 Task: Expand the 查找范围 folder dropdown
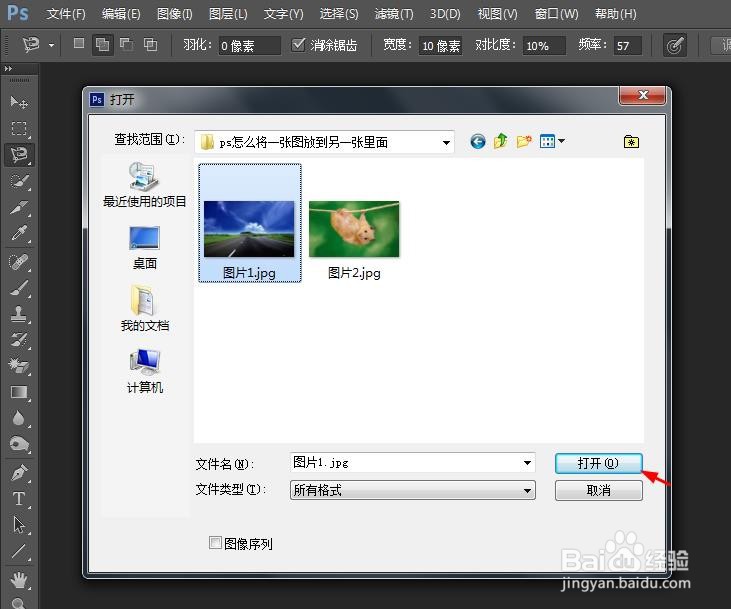[x=446, y=142]
